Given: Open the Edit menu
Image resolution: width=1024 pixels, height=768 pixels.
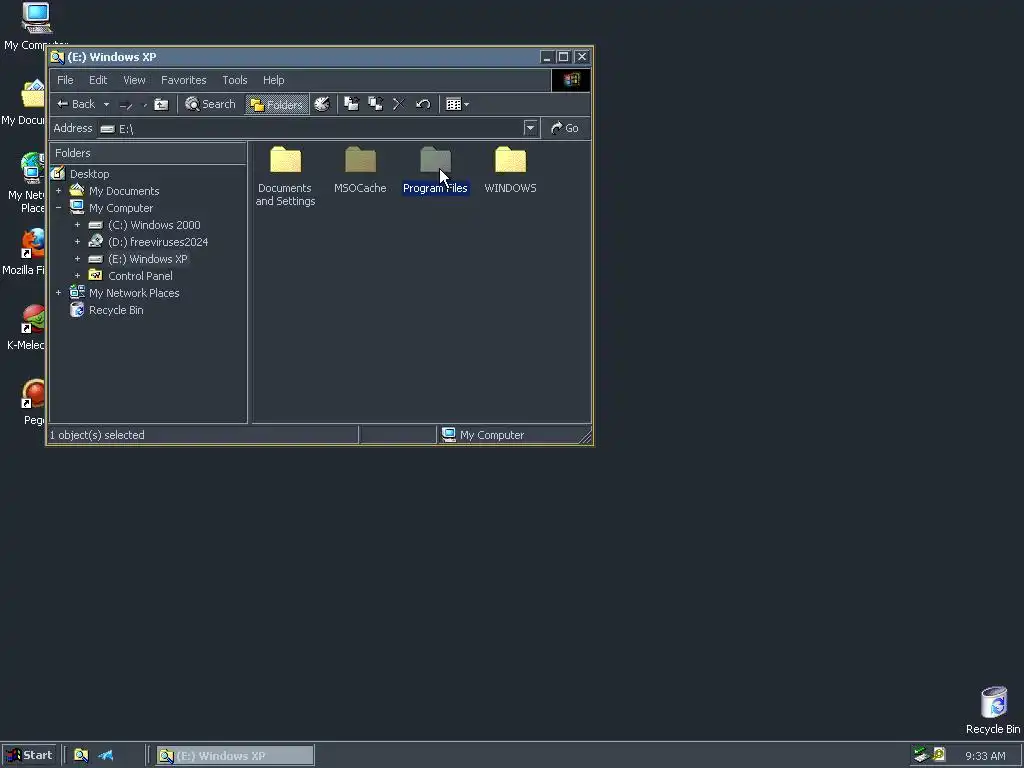Looking at the screenshot, I should [98, 80].
